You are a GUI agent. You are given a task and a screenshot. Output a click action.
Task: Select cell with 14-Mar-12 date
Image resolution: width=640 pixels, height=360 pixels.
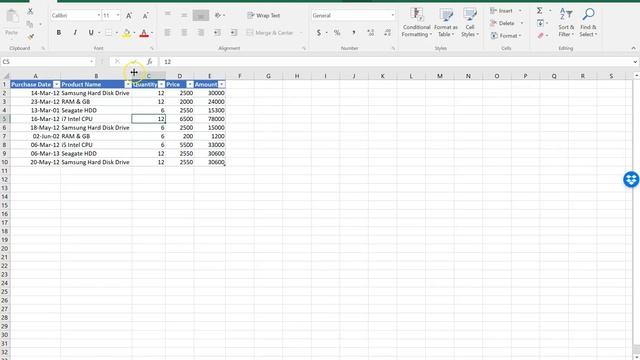pos(35,93)
